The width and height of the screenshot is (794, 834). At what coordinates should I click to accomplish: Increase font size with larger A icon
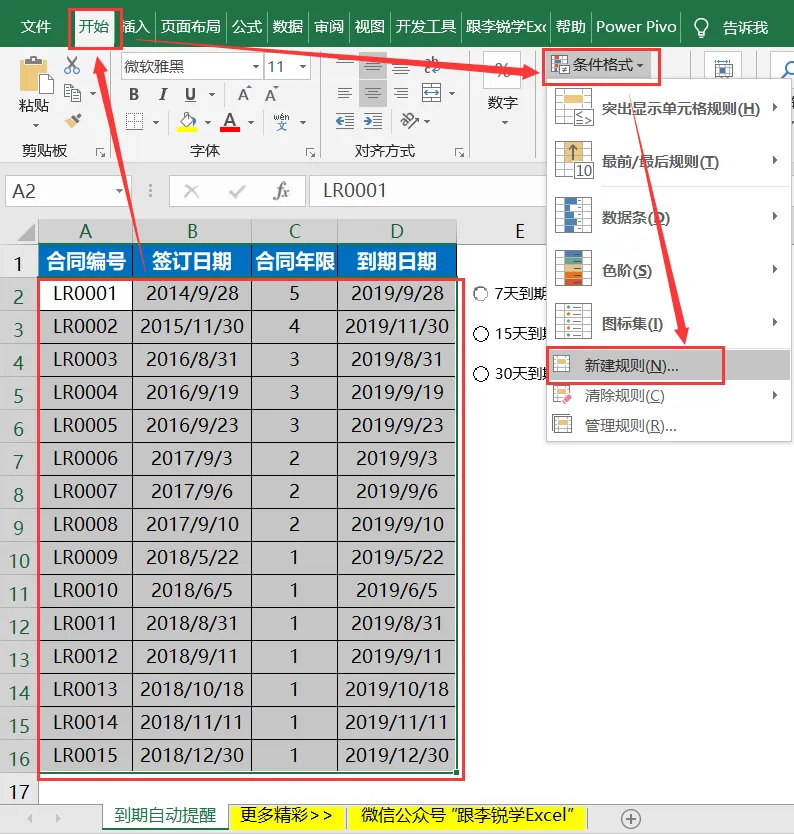(x=244, y=94)
